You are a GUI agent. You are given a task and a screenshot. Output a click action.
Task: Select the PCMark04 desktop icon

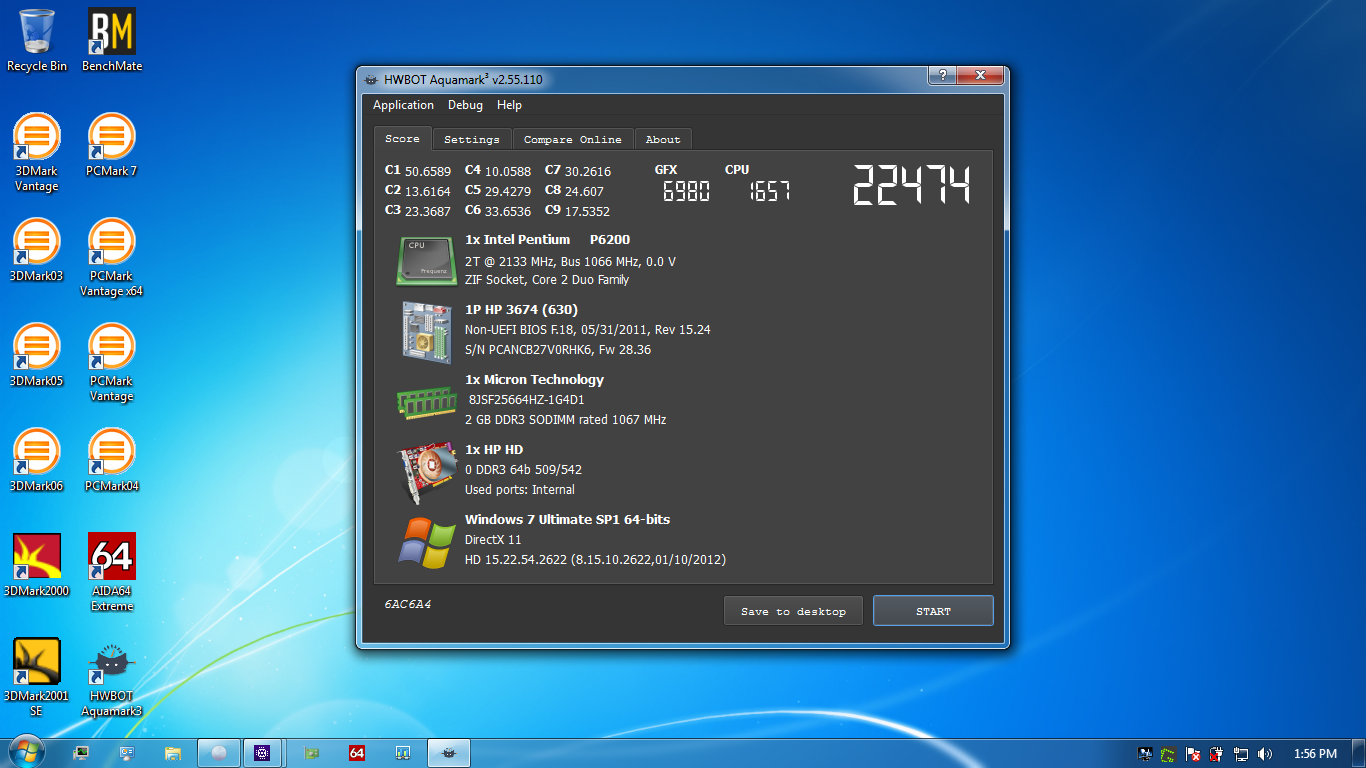[x=112, y=460]
